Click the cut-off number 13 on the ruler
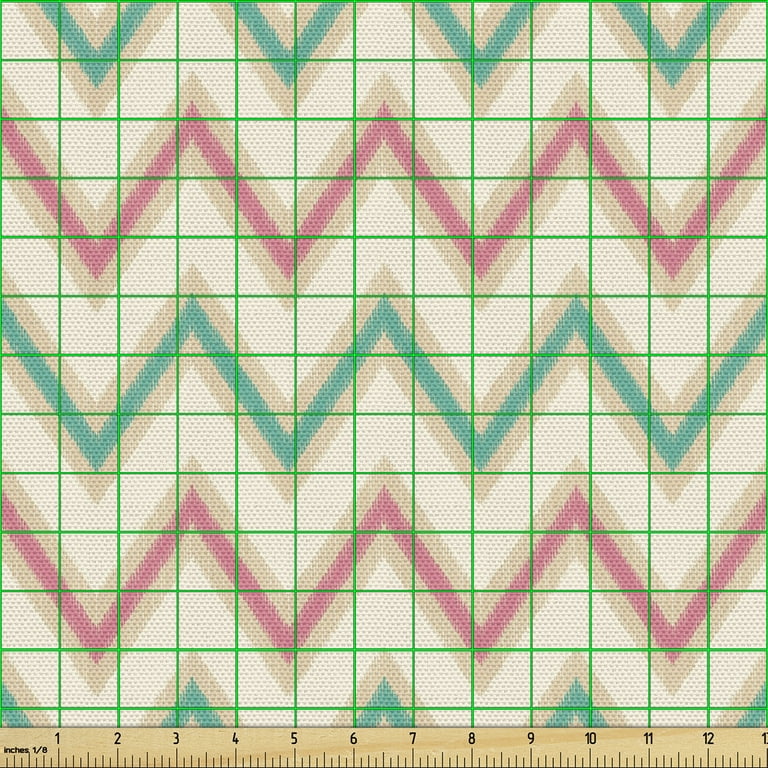This screenshot has height=768, width=768. point(762,740)
